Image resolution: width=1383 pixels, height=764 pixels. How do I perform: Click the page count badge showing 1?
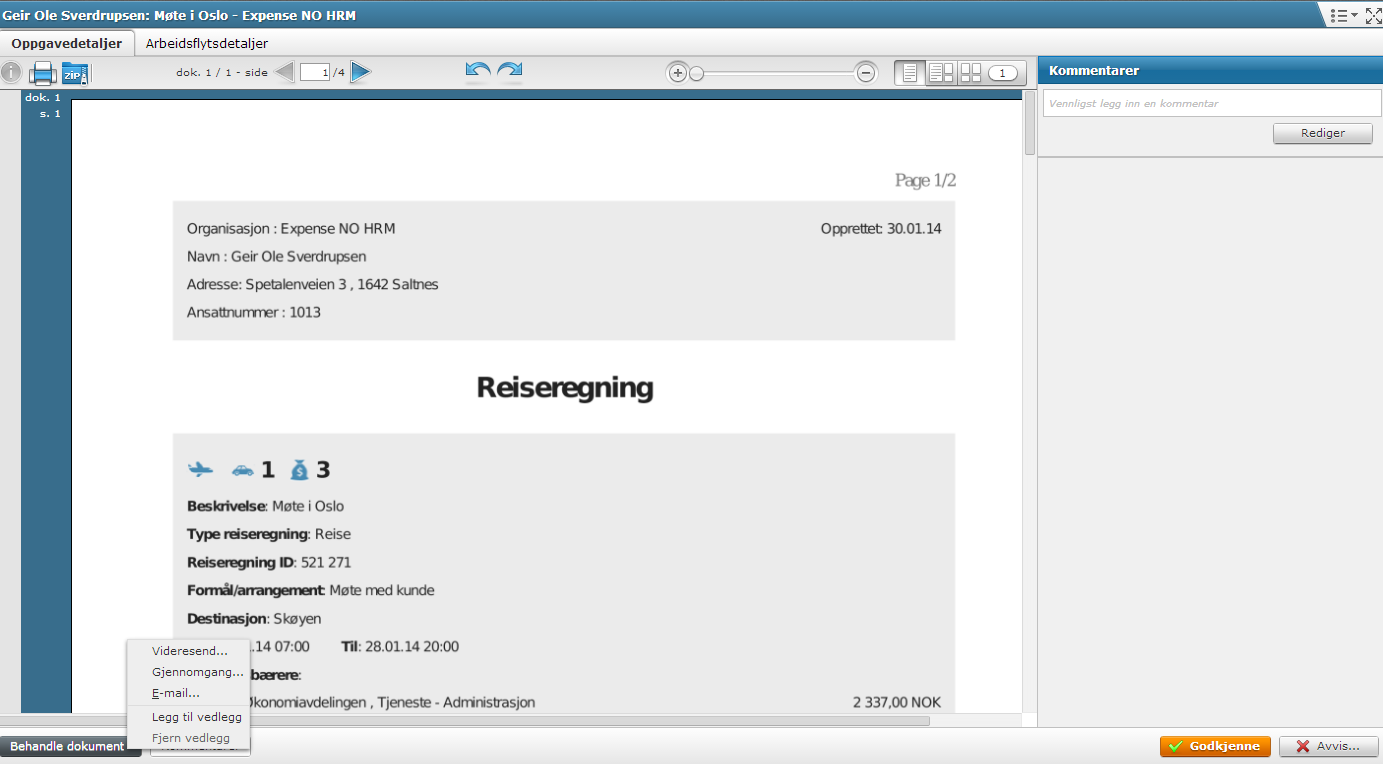coord(1003,73)
